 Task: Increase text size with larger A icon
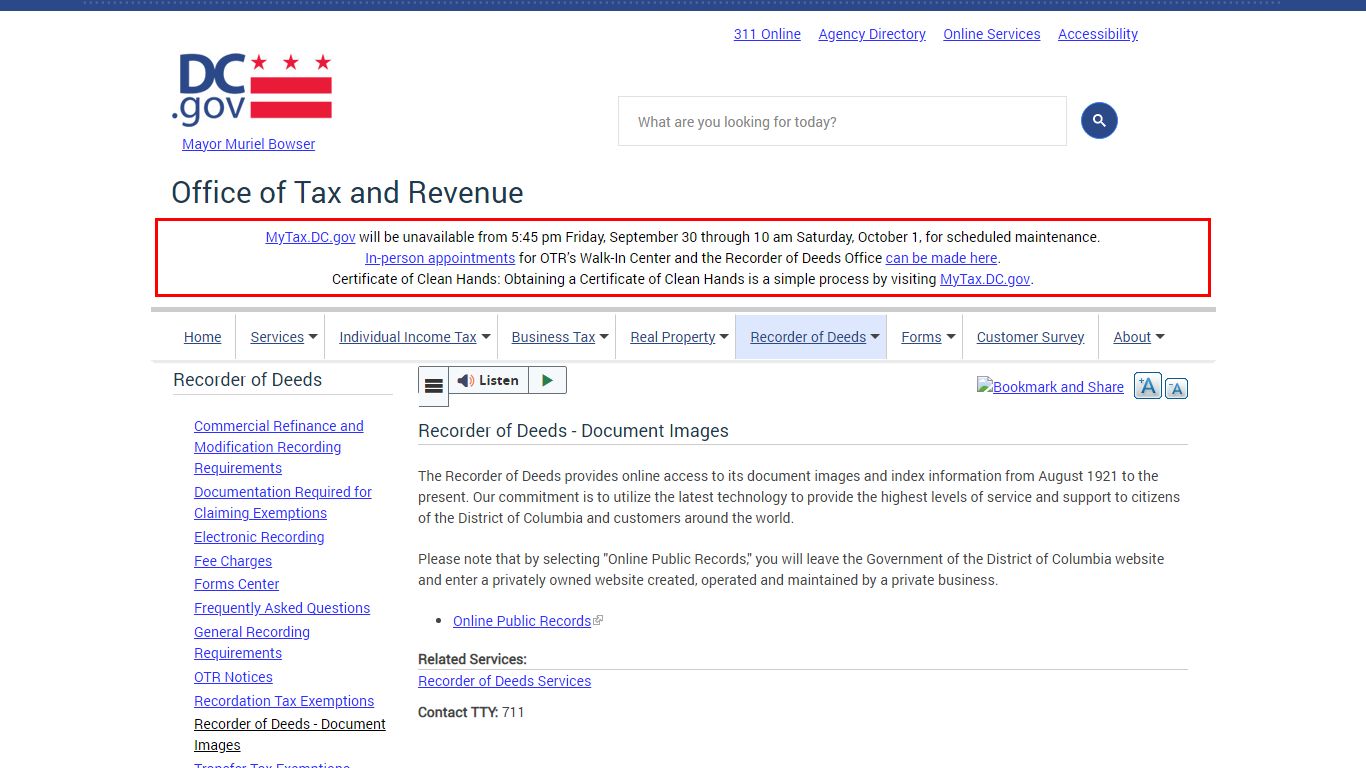pyautogui.click(x=1147, y=386)
